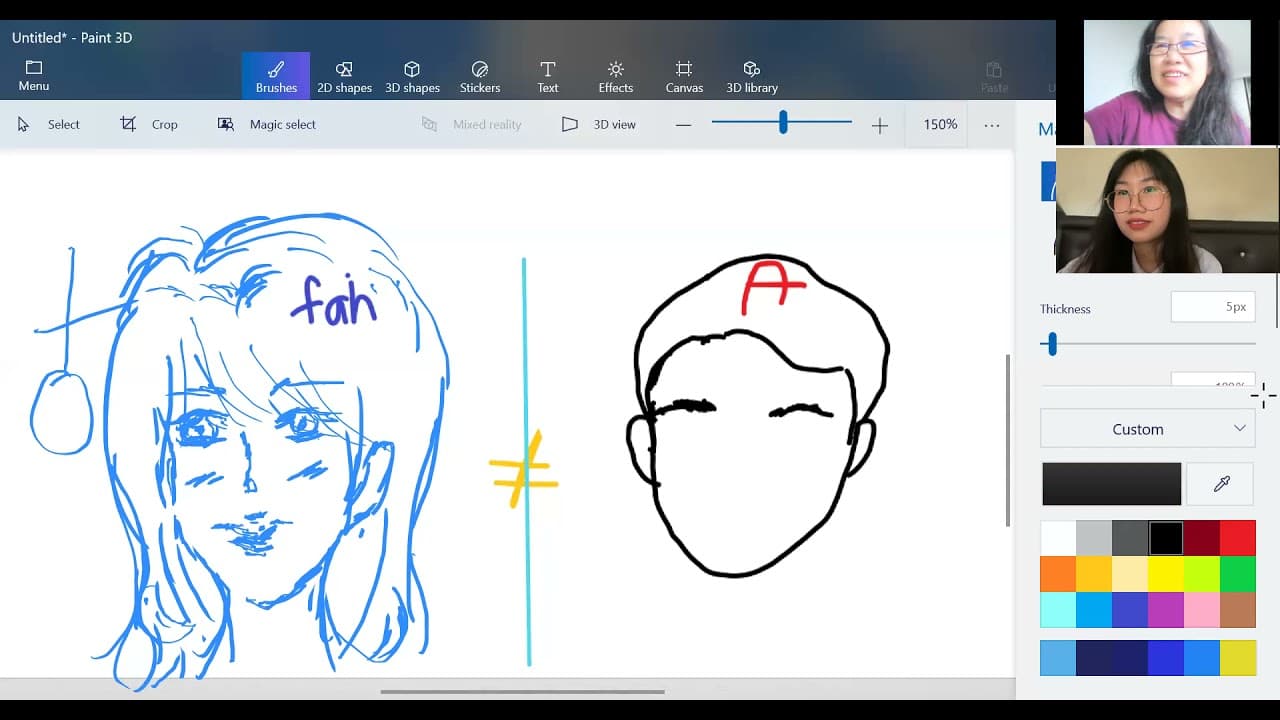Open the 3D shapes tools
The image size is (1280, 720).
pyautogui.click(x=412, y=76)
